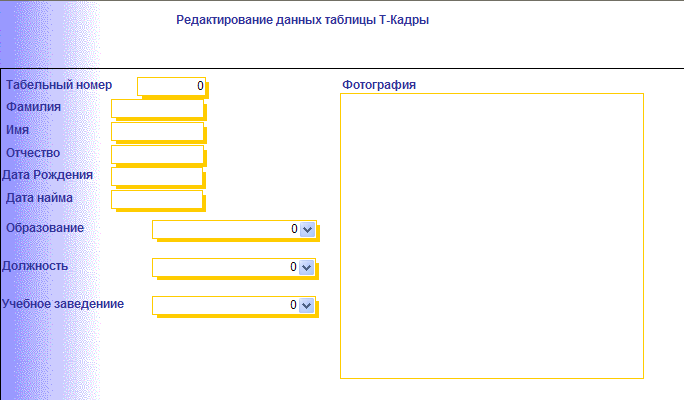Click the empty Фотография image frame
This screenshot has width=684, height=400.
click(491, 236)
